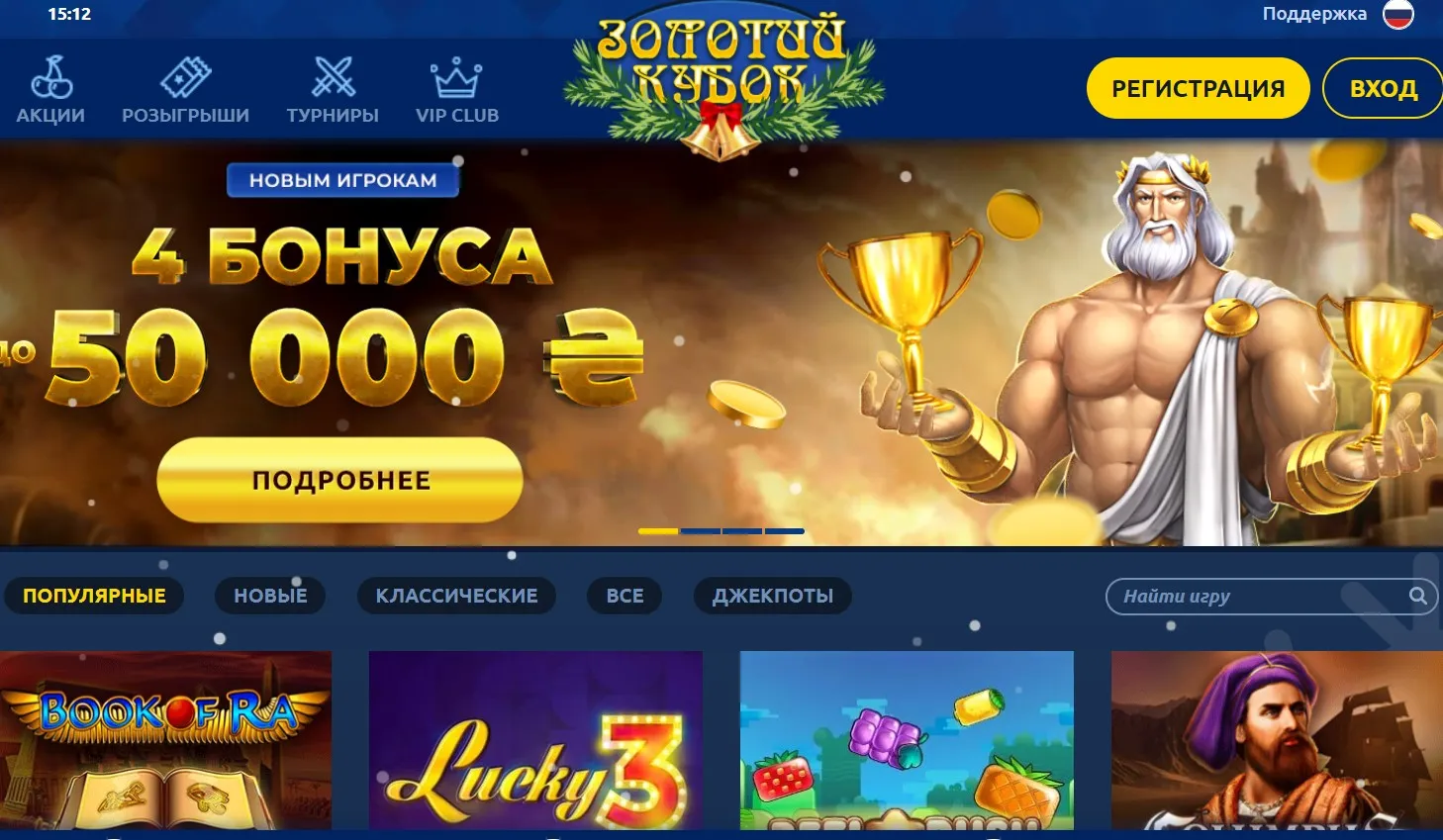The width and height of the screenshot is (1443, 840).
Task: Select the second banner slide indicator
Action: (700, 531)
